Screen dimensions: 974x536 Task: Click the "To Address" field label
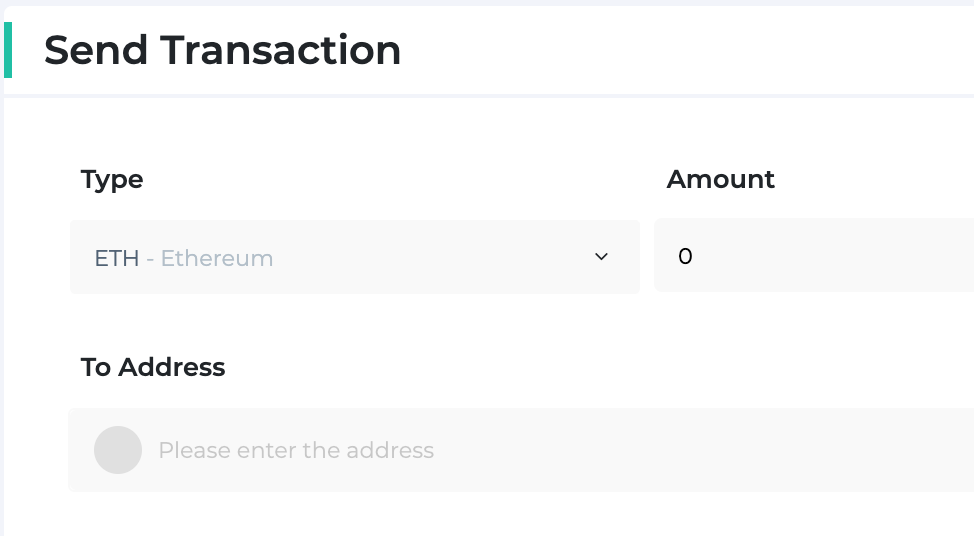tap(153, 367)
